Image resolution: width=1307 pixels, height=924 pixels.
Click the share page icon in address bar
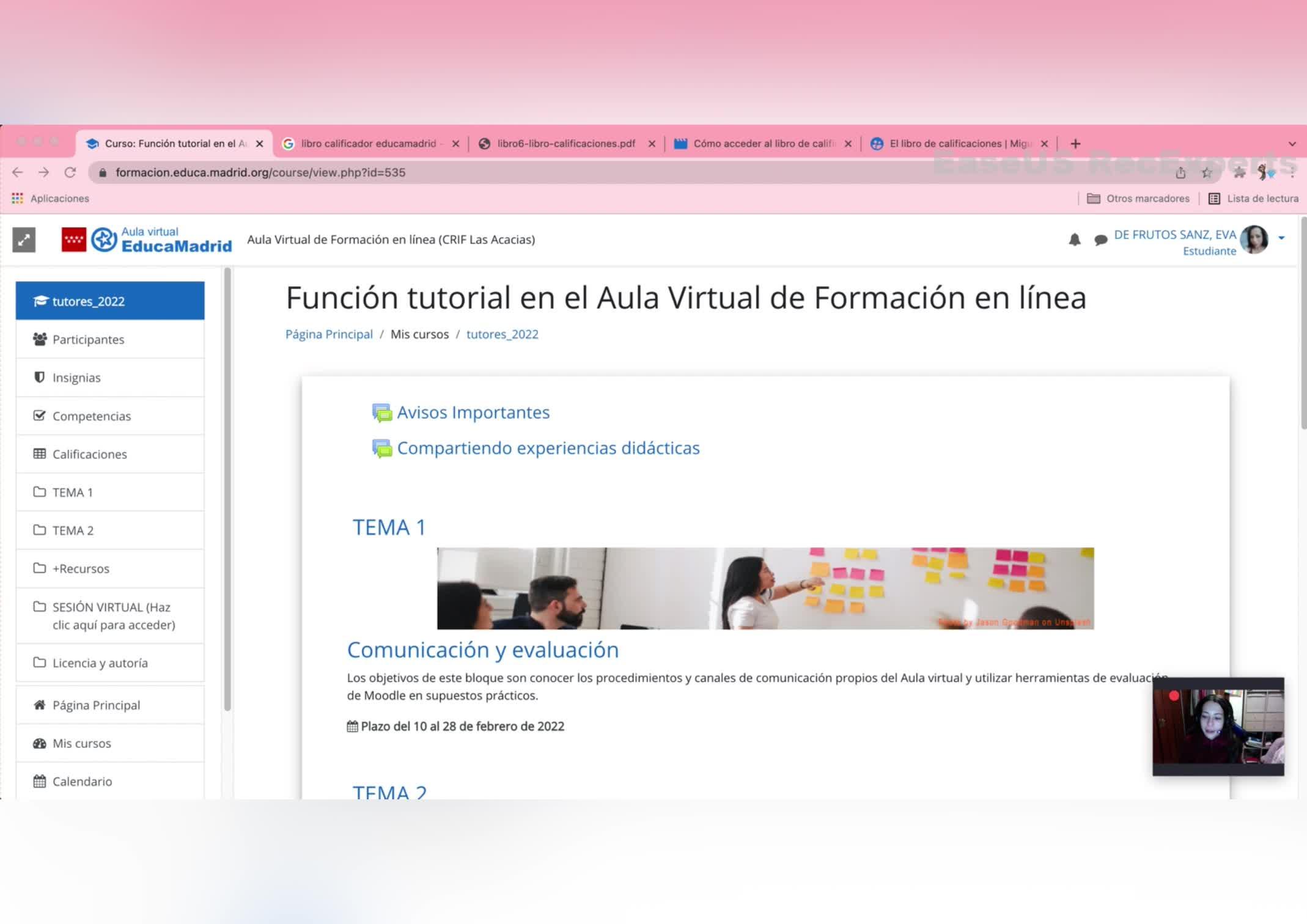(1180, 173)
